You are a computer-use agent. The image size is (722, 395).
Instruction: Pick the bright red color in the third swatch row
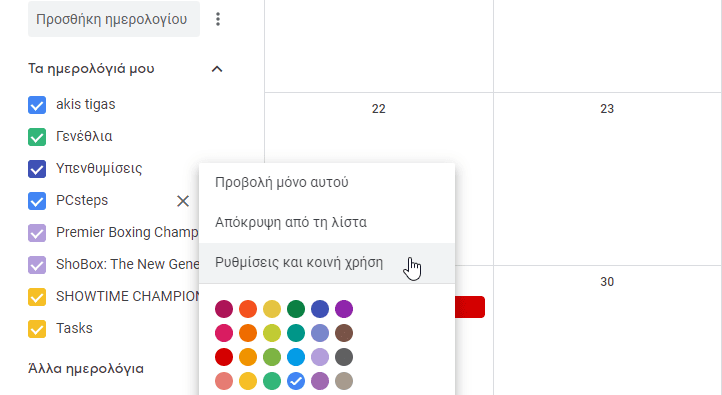point(224,357)
